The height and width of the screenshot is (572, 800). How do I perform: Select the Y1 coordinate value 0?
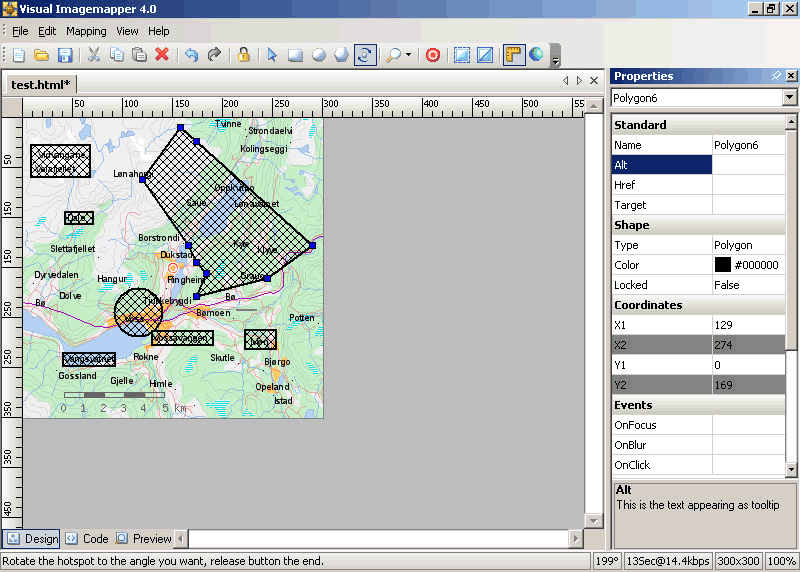pyautogui.click(x=748, y=365)
